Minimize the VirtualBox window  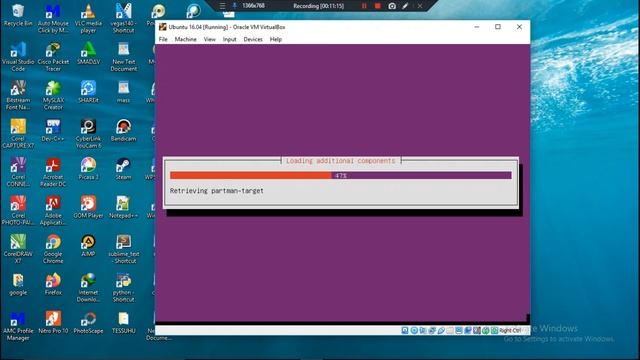(476, 27)
